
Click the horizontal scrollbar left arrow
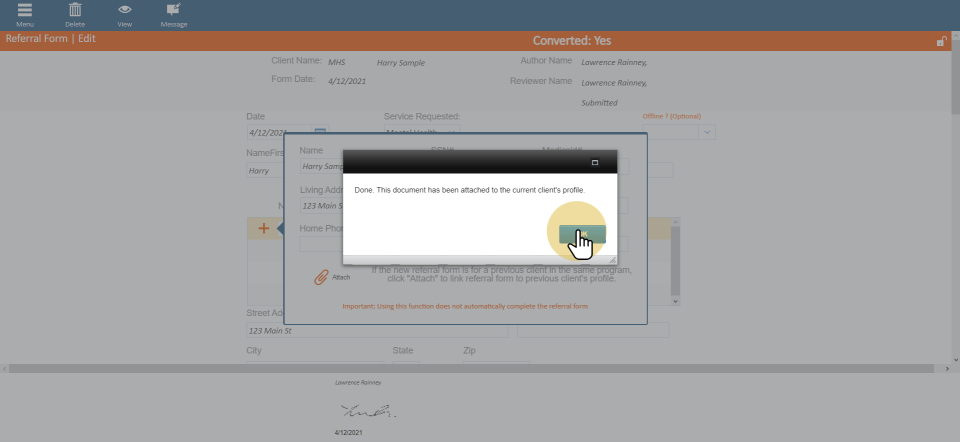coord(4,369)
